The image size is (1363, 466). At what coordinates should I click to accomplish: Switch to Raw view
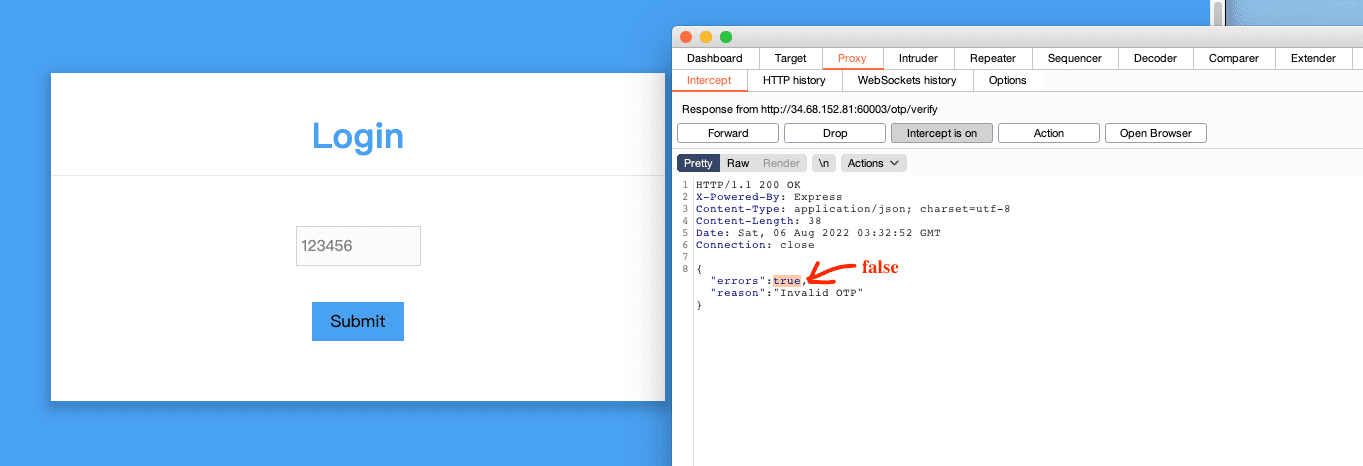click(x=738, y=163)
